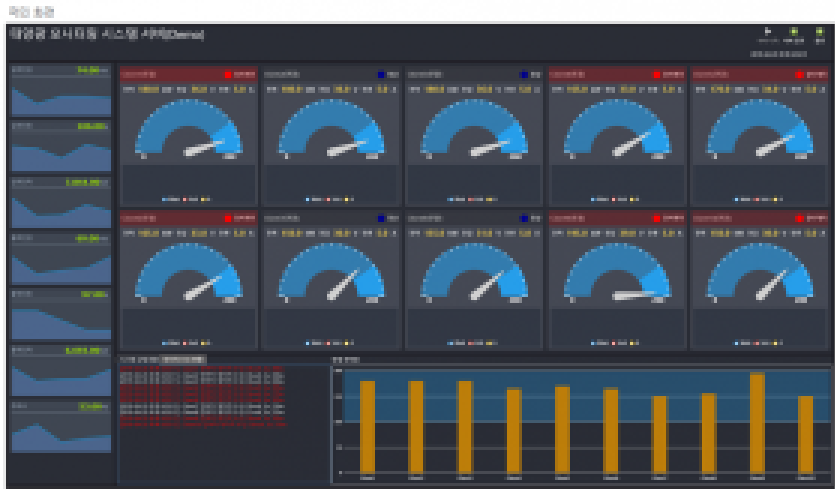
Task: Click the last orange bar in bar chart
Action: 806,435
